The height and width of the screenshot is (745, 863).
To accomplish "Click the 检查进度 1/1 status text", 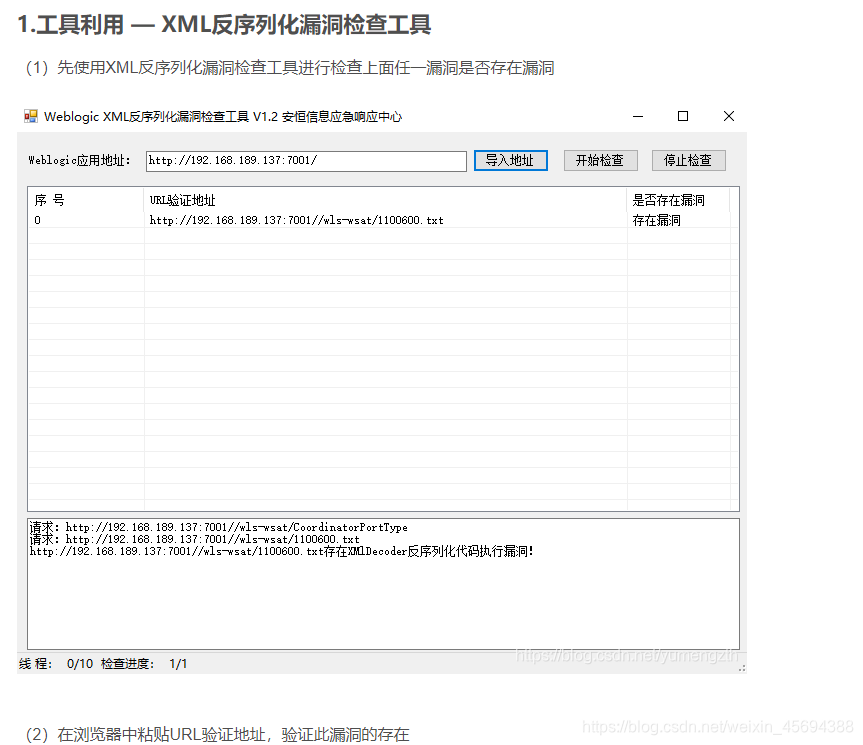I will (x=144, y=664).
